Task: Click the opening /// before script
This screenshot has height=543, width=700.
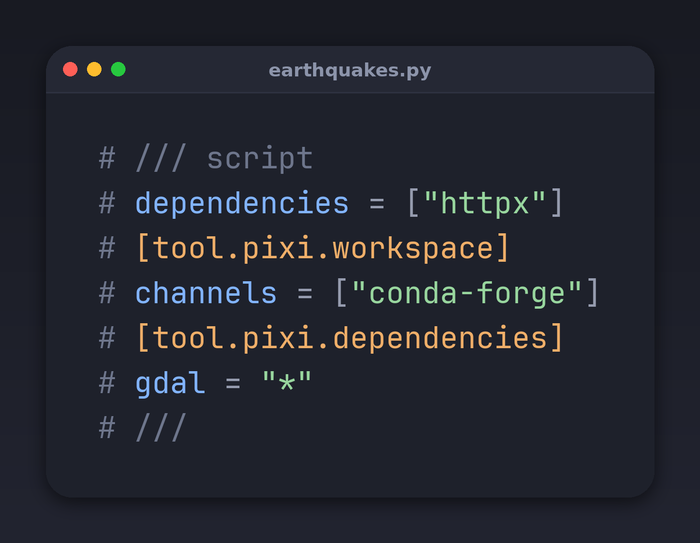Action: pyautogui.click(x=161, y=159)
